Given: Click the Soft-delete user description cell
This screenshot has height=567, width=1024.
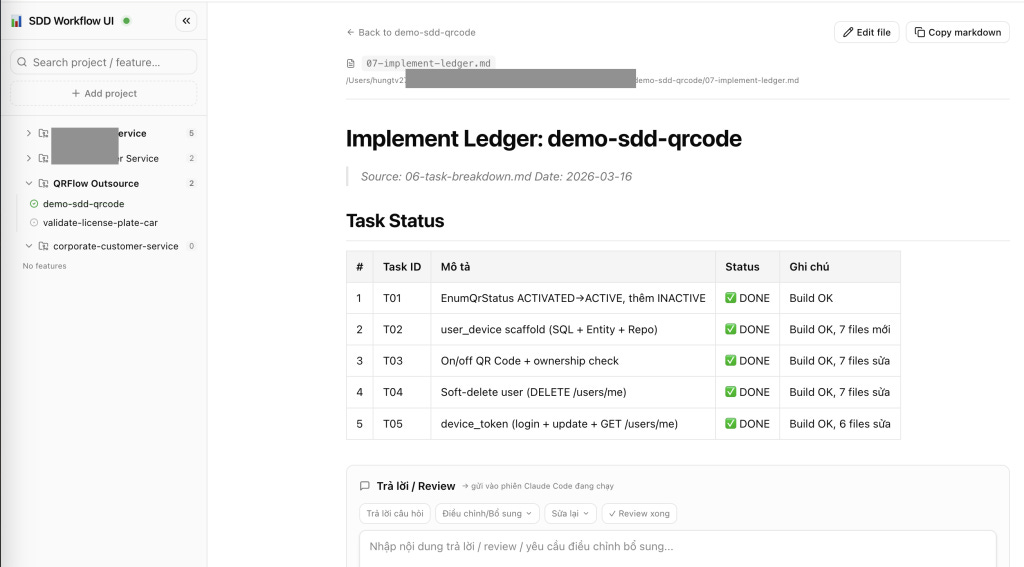Looking at the screenshot, I should (573, 392).
